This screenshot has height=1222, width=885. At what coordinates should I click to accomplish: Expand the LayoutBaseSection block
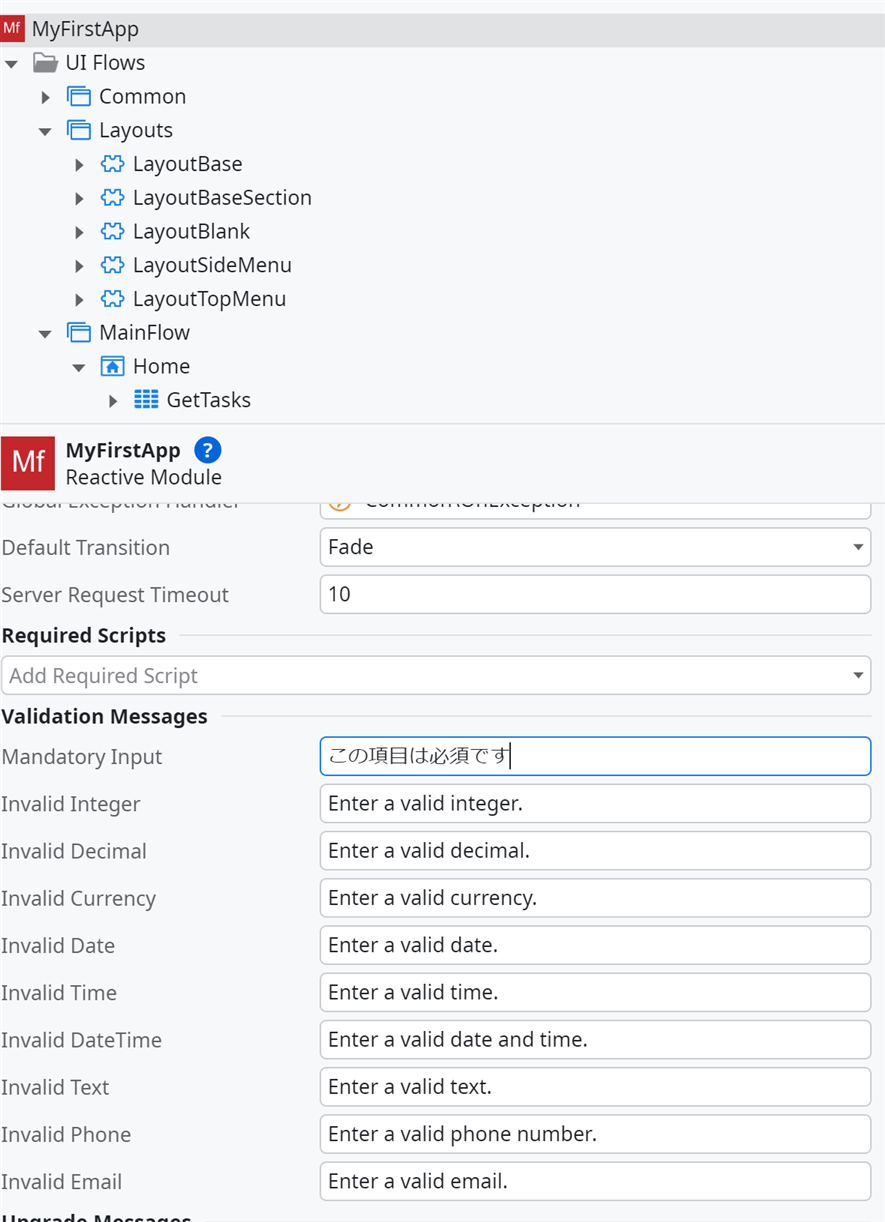79,198
